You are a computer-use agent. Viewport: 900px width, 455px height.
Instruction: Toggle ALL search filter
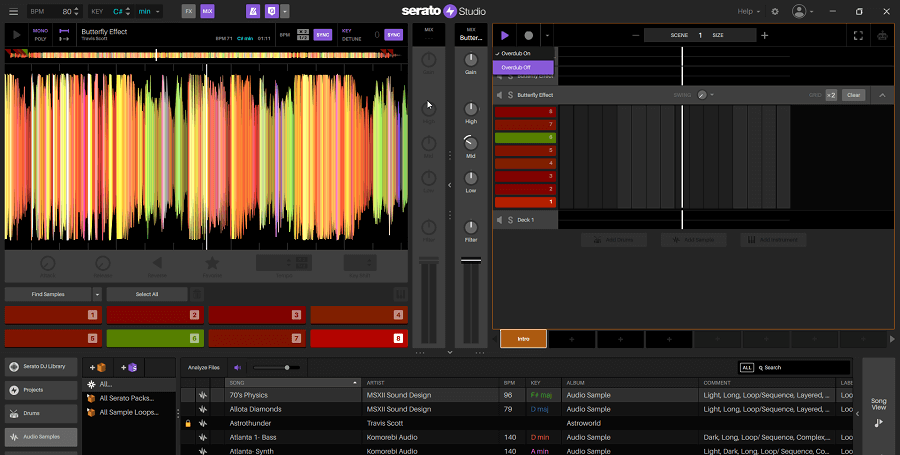tap(747, 368)
